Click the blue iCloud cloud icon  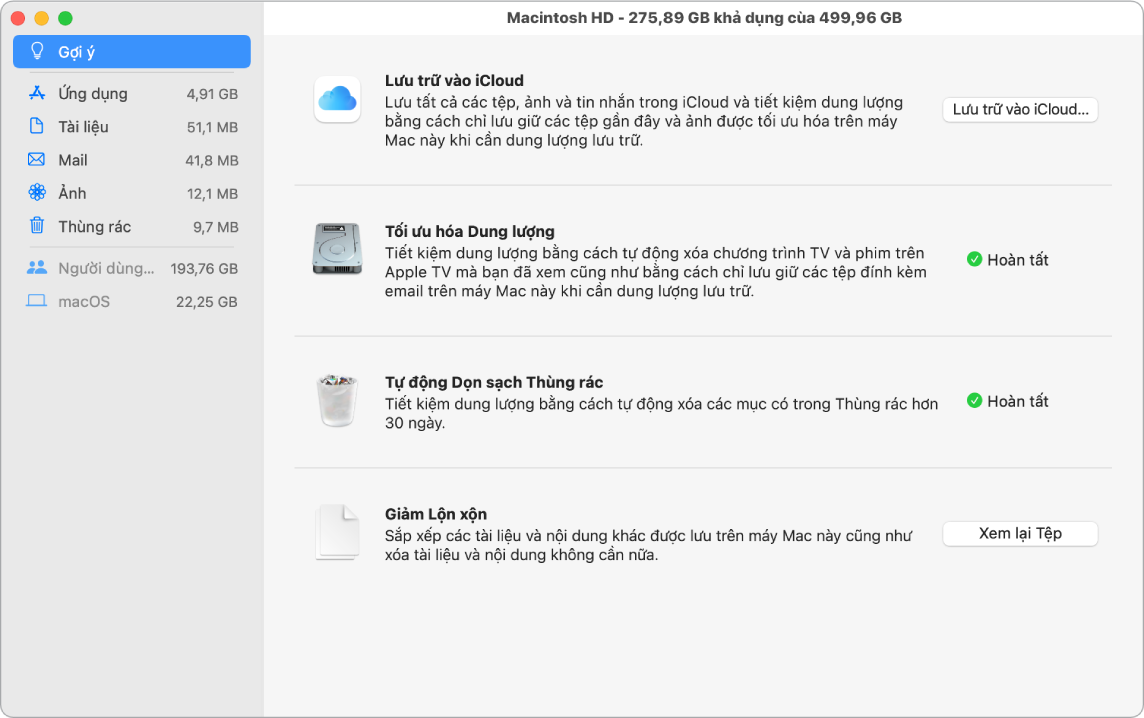[337, 99]
